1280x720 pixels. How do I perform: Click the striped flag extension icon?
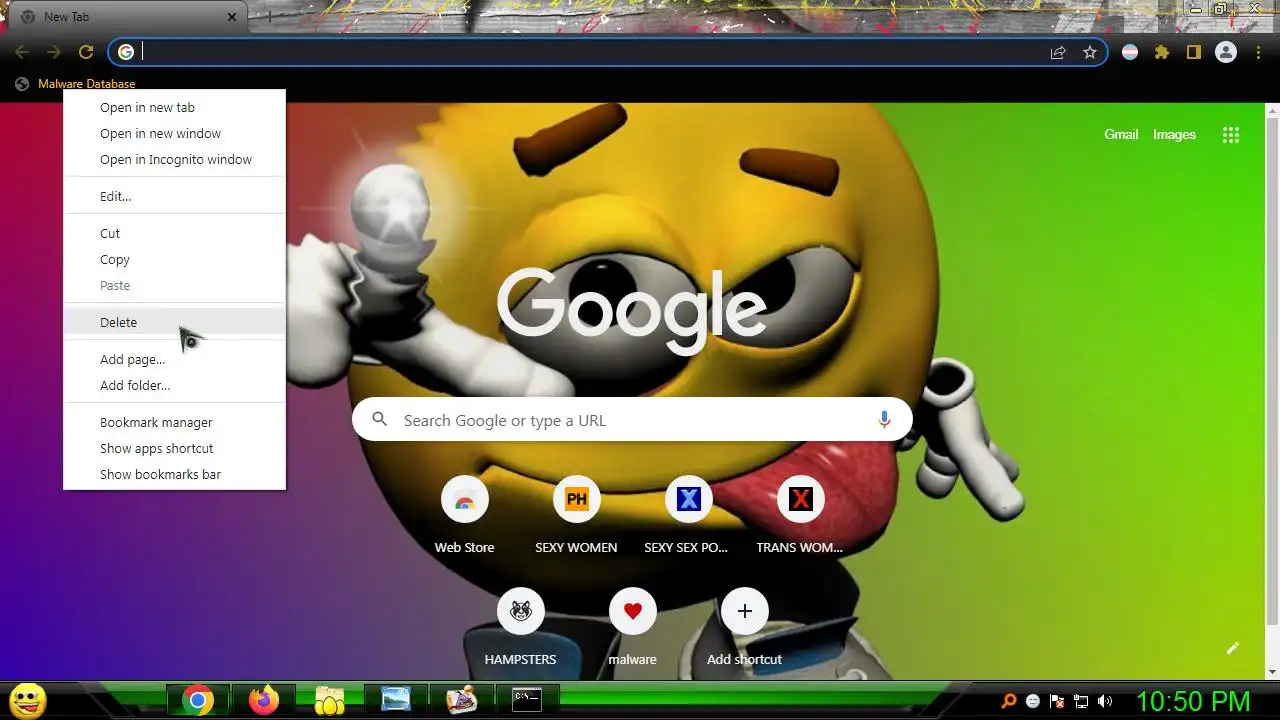coord(1130,52)
